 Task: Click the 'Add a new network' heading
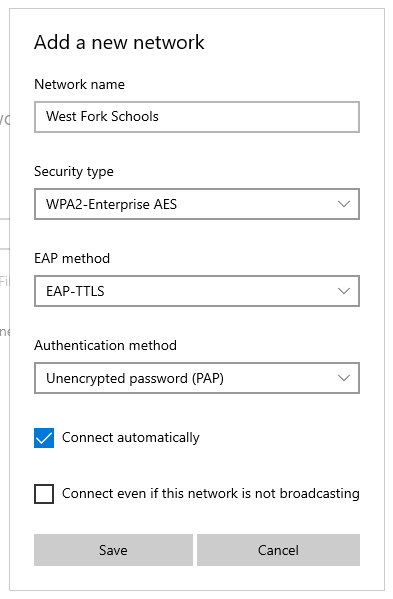(119, 42)
